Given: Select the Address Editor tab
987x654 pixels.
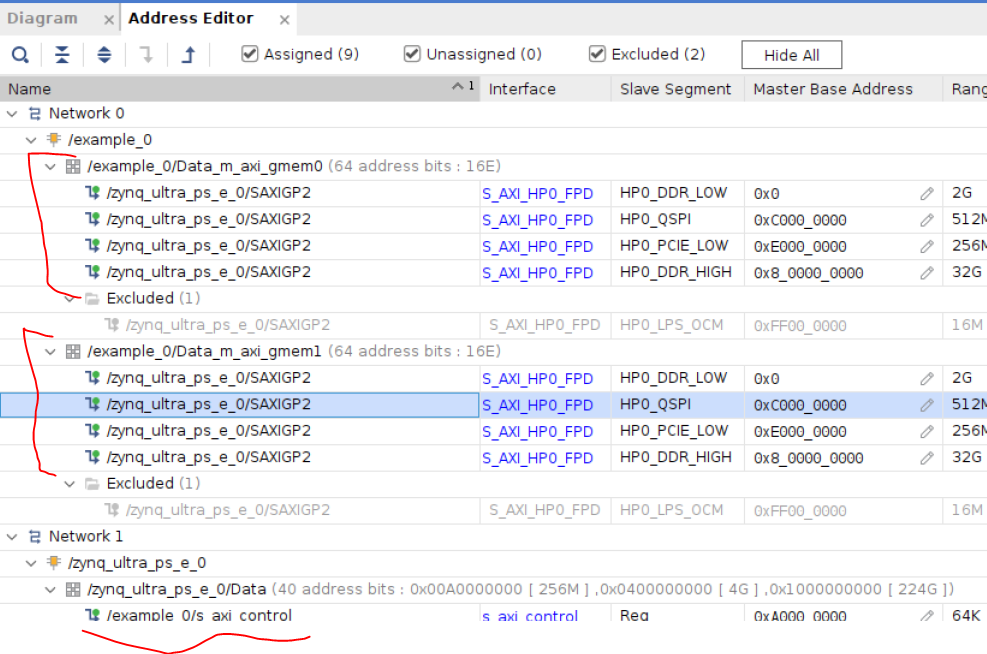Looking at the screenshot, I should (191, 18).
